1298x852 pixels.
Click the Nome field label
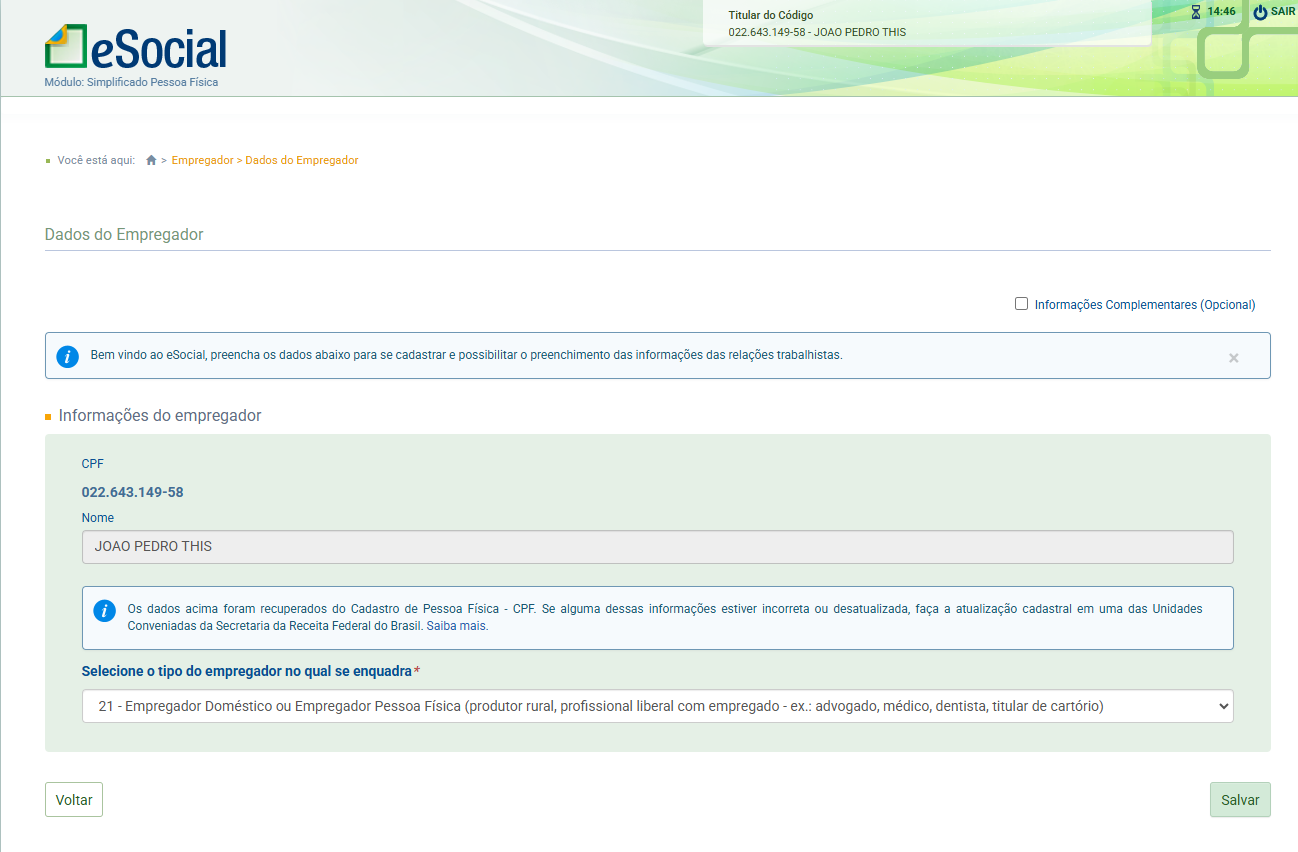(x=98, y=518)
